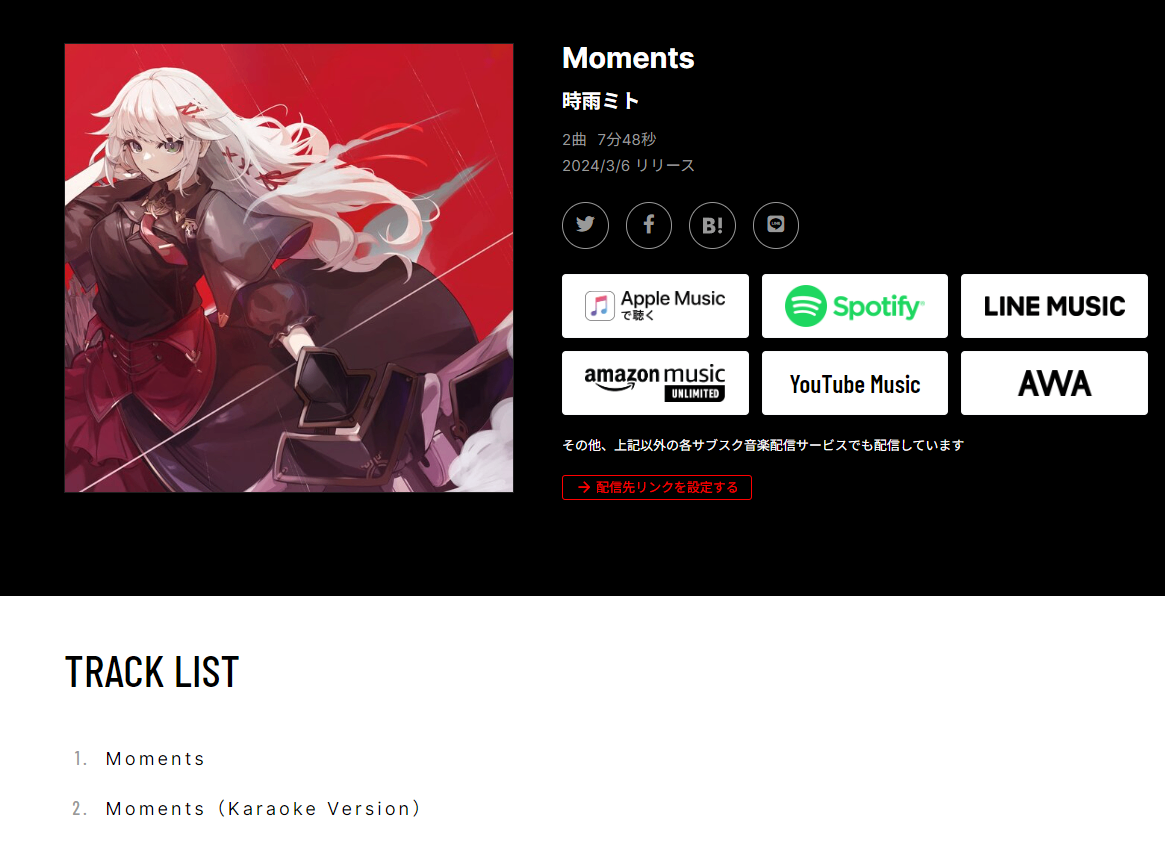Click the Hatena Bookmark B! icon

tap(713, 225)
